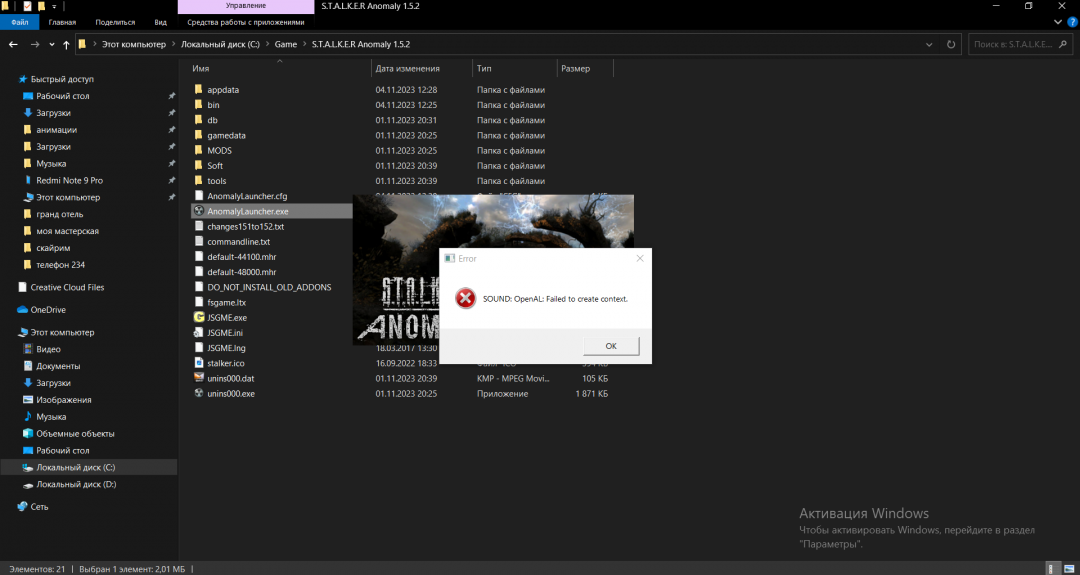Open the скайрим sidebar folder
This screenshot has width=1080, height=575.
[53, 248]
